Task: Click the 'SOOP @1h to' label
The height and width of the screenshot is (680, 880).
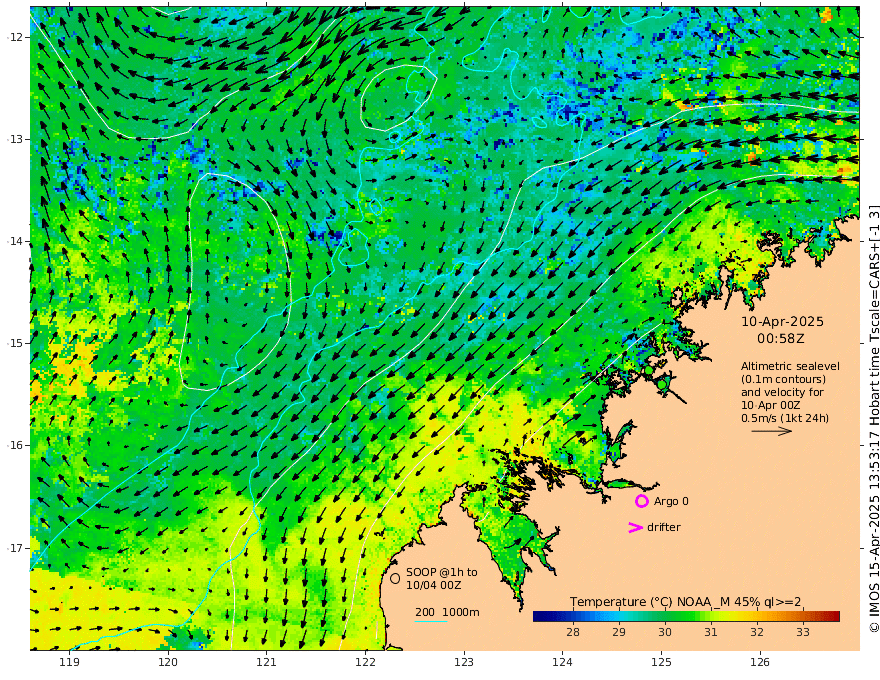Action: pos(442,572)
